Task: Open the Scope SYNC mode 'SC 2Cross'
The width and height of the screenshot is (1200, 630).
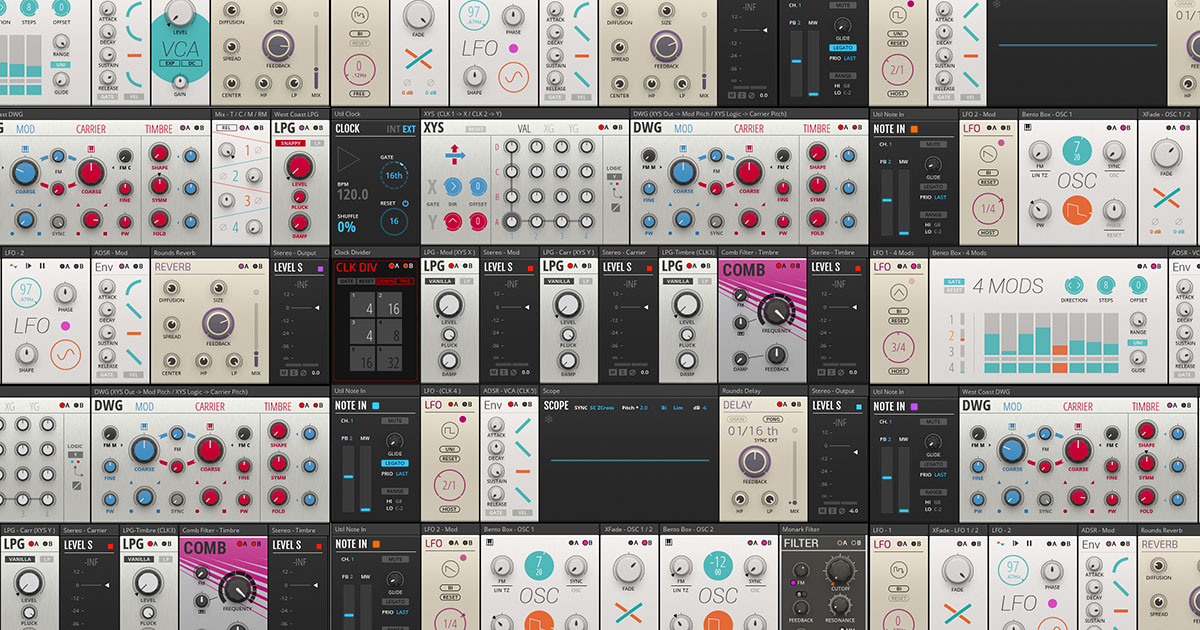Action: pos(602,408)
